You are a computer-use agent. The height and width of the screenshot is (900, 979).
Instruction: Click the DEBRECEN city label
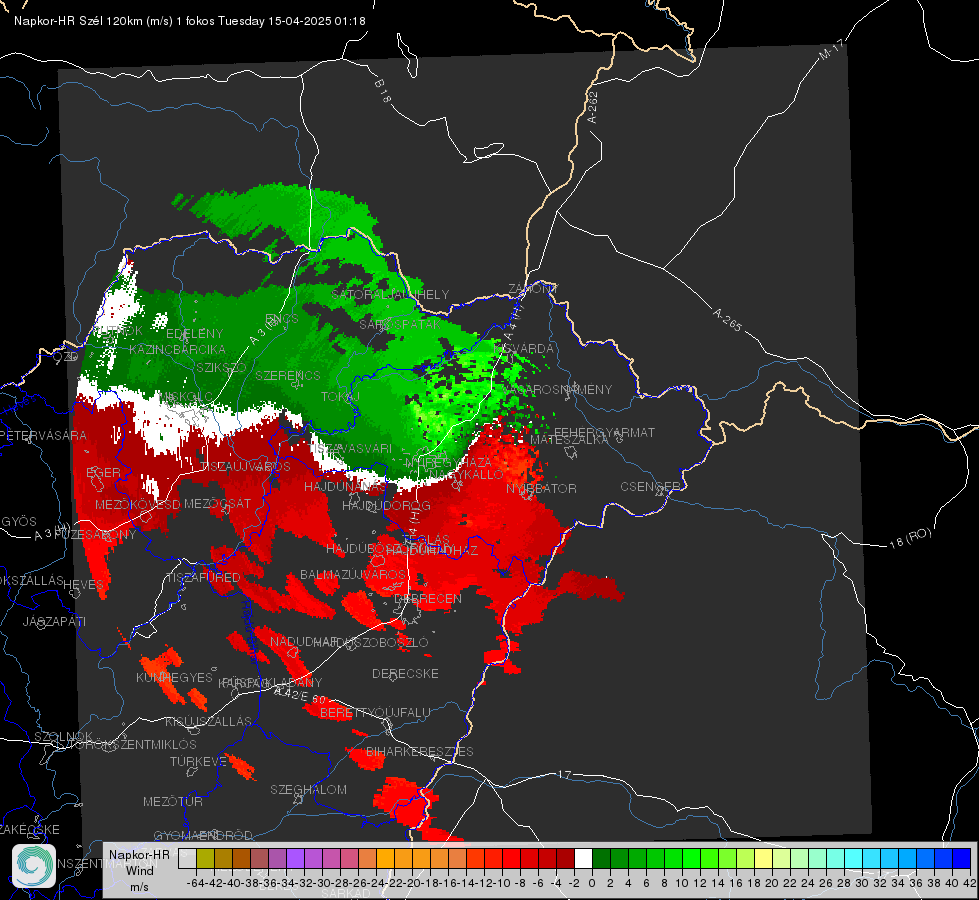pyautogui.click(x=428, y=598)
